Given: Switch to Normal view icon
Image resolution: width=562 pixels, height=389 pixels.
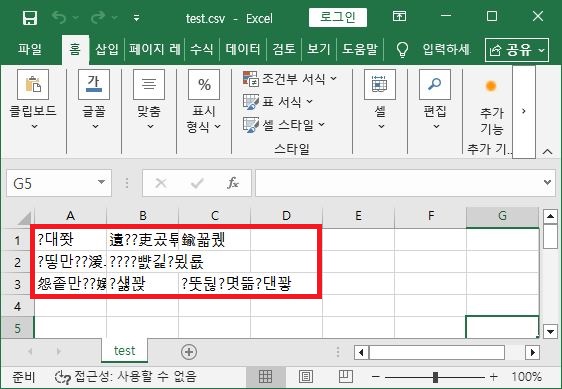Looking at the screenshot, I should click(x=265, y=376).
